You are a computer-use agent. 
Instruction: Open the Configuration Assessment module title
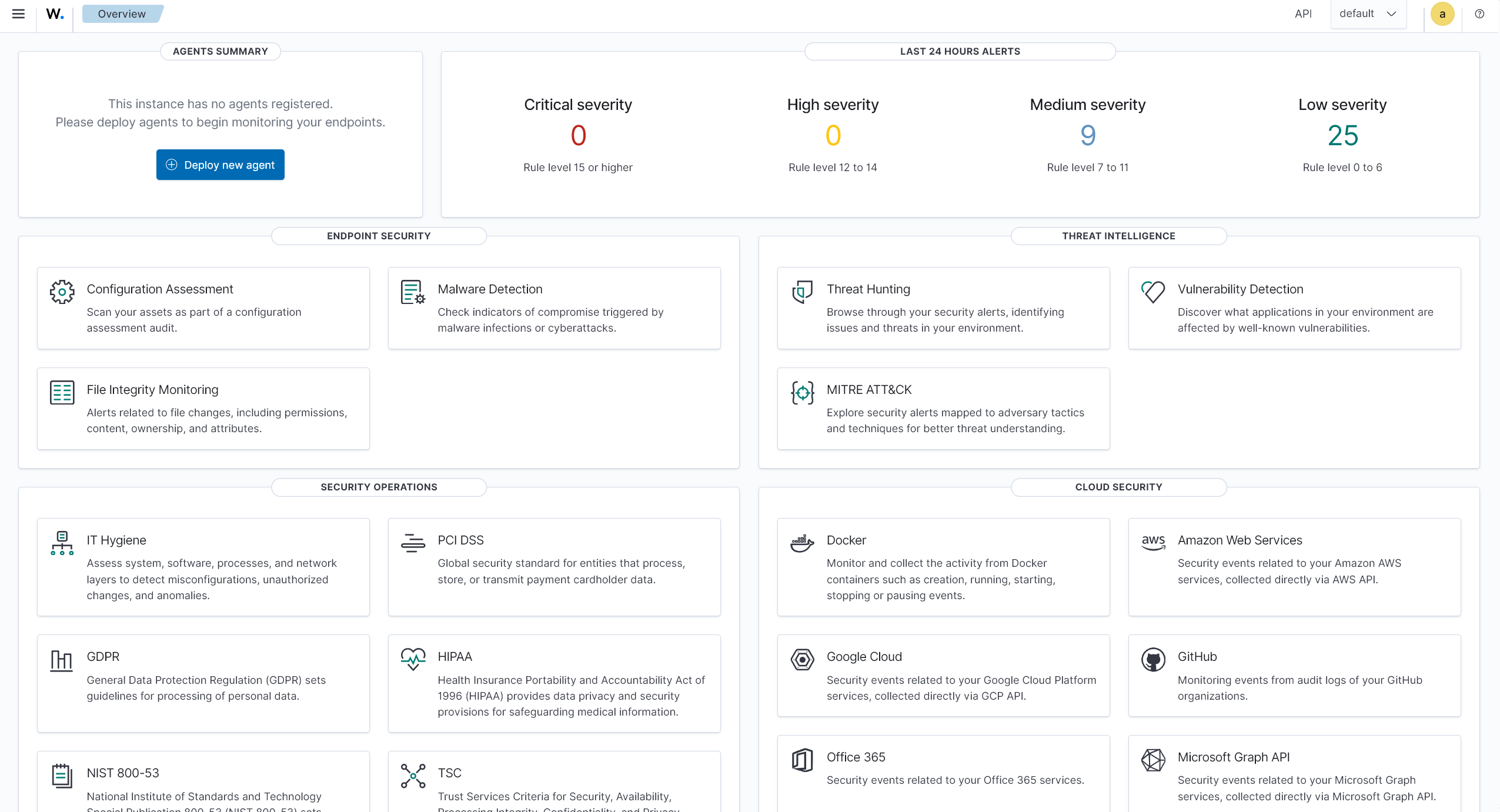pos(160,289)
